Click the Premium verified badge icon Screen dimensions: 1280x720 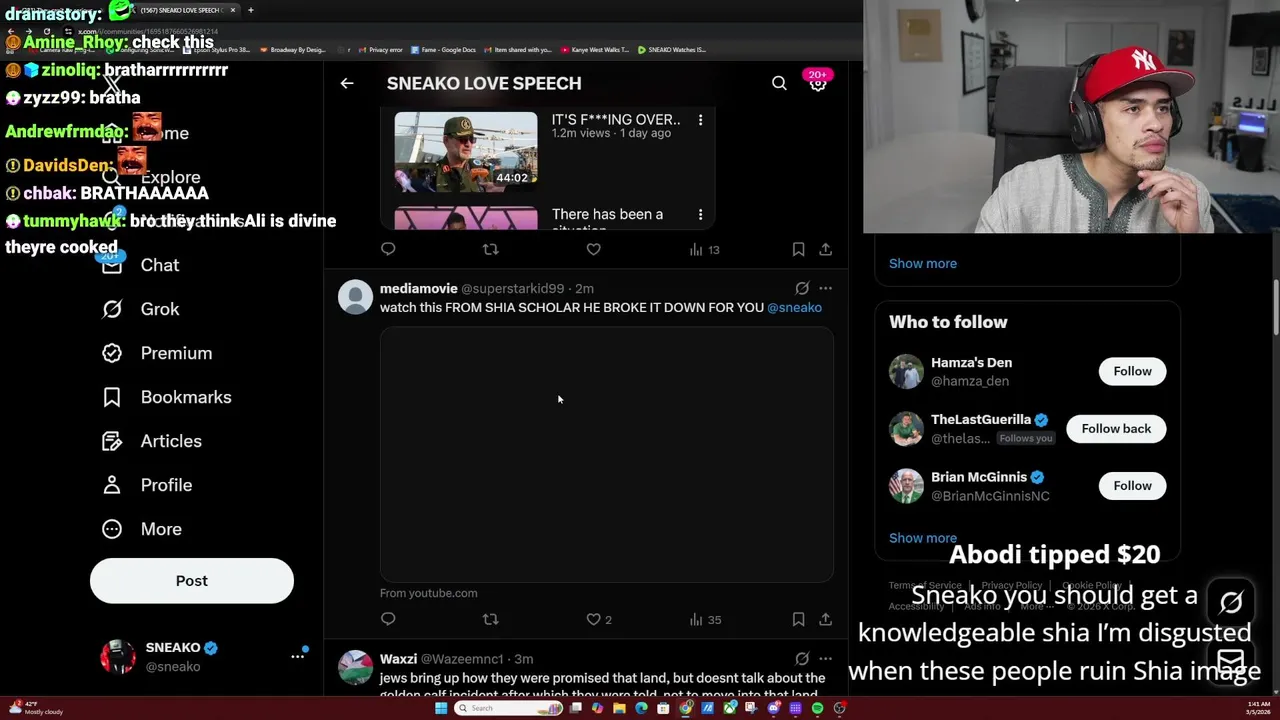(112, 353)
